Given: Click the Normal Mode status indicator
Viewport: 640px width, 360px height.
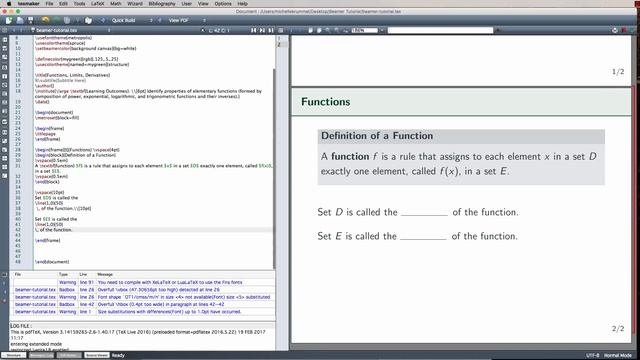Looking at the screenshot, I should [x=618, y=355].
